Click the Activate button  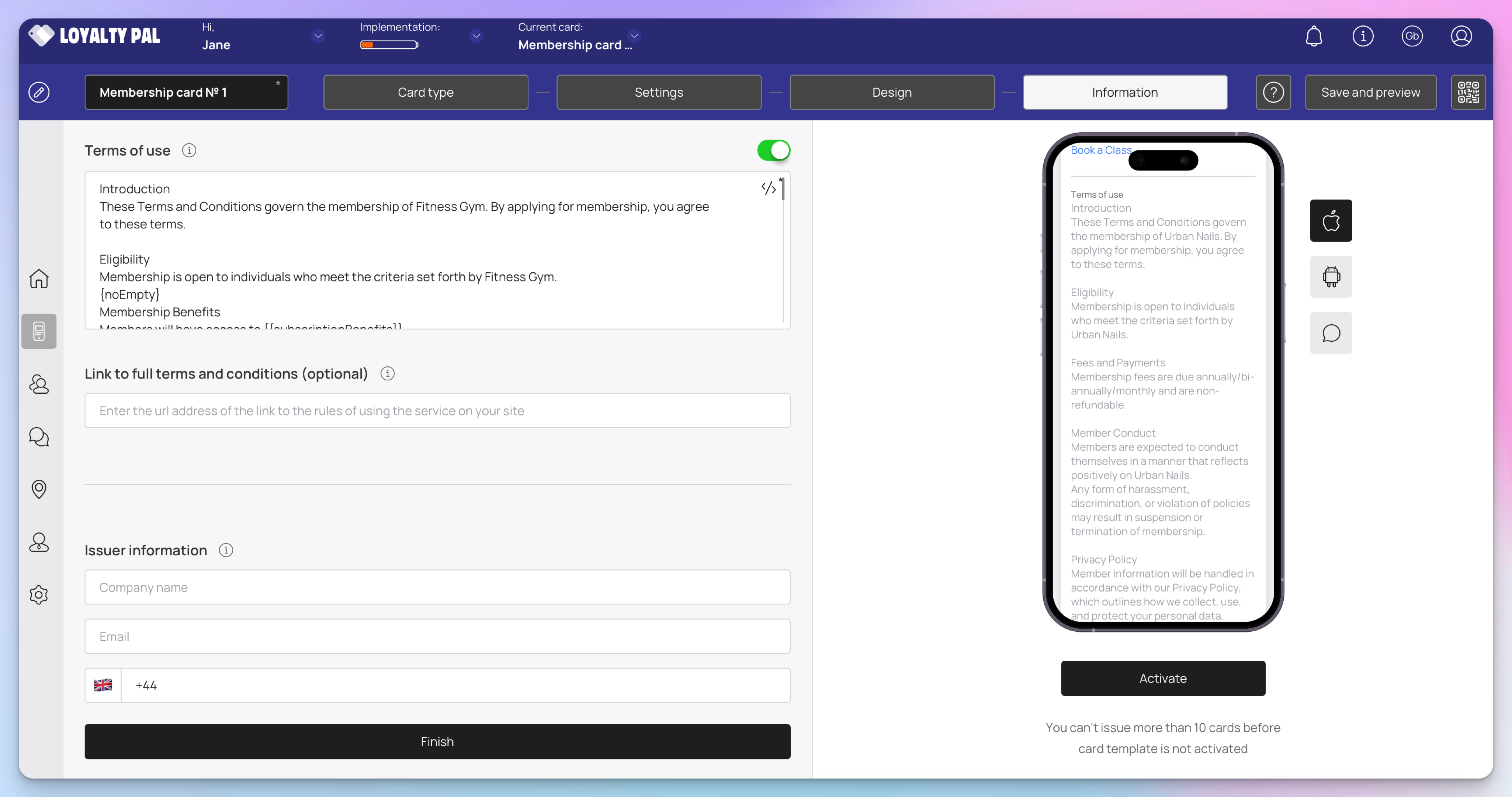point(1162,678)
